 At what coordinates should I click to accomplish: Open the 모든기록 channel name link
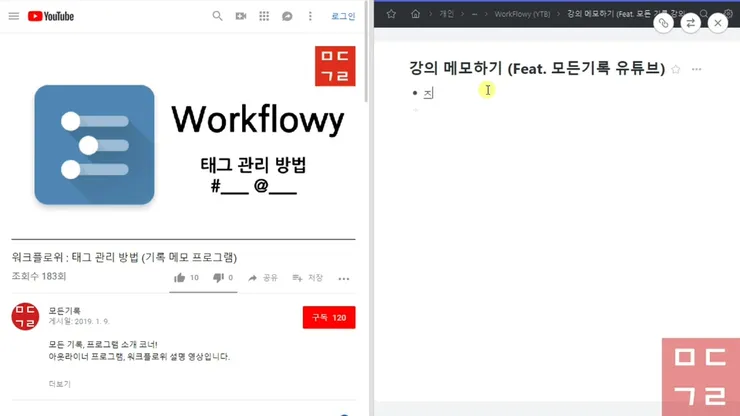coord(65,311)
